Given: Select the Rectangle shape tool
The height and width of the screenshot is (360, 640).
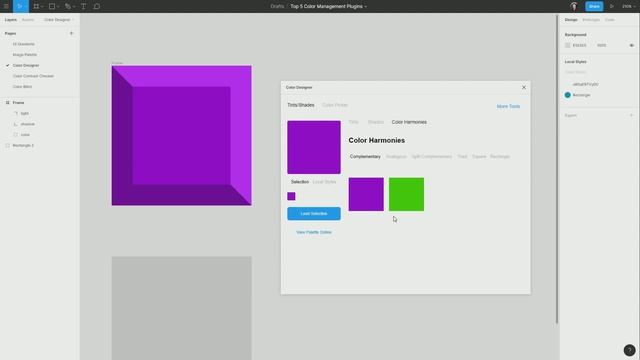Looking at the screenshot, I should [x=52, y=6].
